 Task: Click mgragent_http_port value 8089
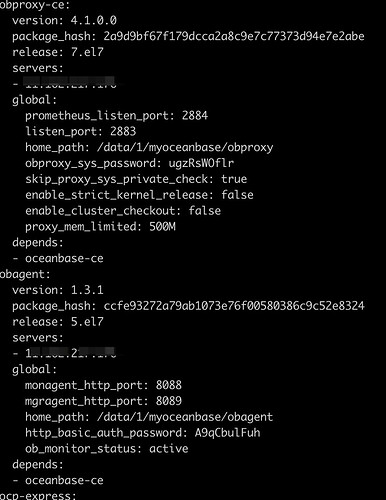[x=169, y=401]
